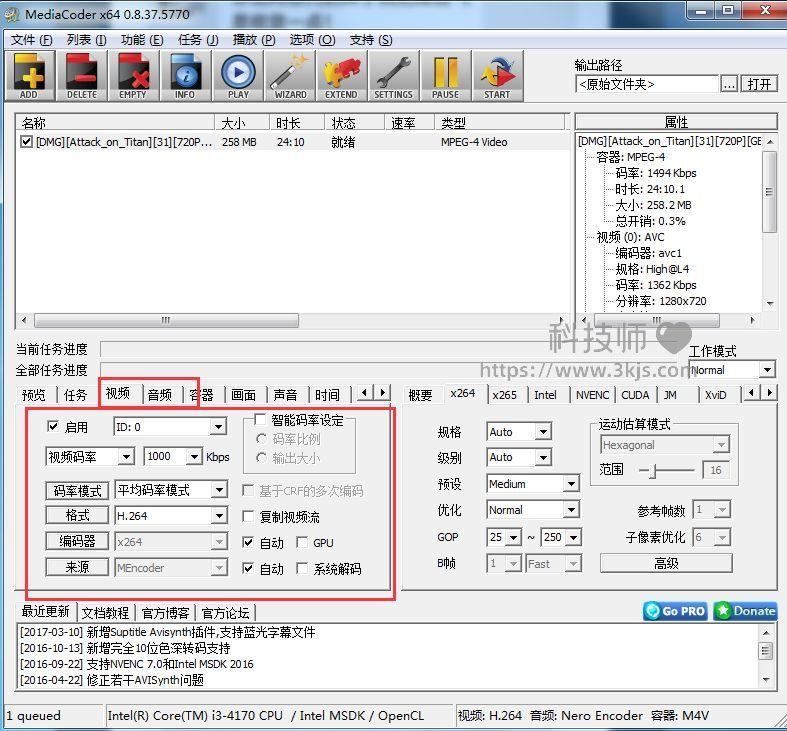Click the 来源 button
Screen dimensions: 787x731
click(77, 567)
